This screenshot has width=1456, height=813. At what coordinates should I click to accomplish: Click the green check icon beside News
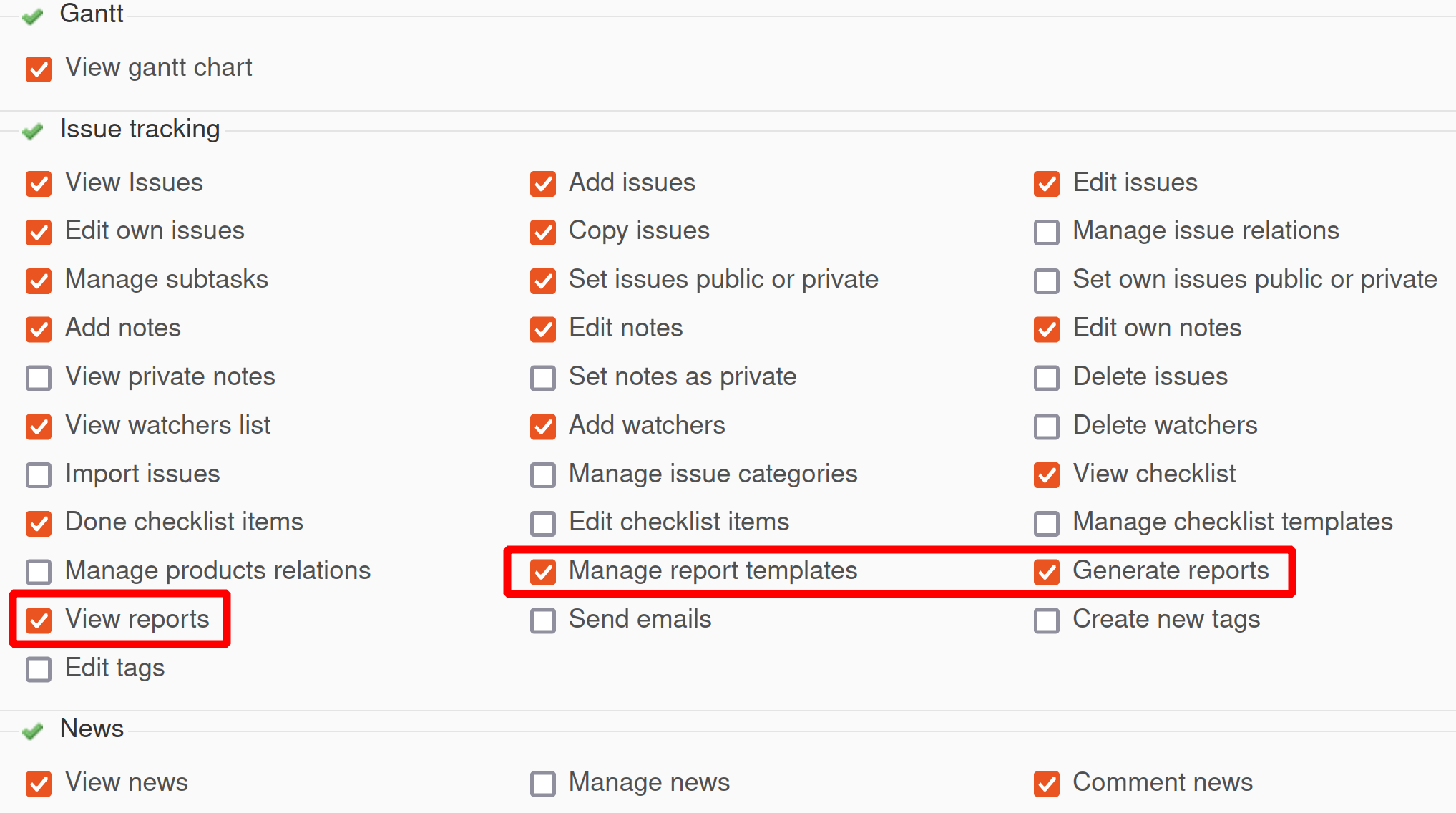tap(32, 731)
